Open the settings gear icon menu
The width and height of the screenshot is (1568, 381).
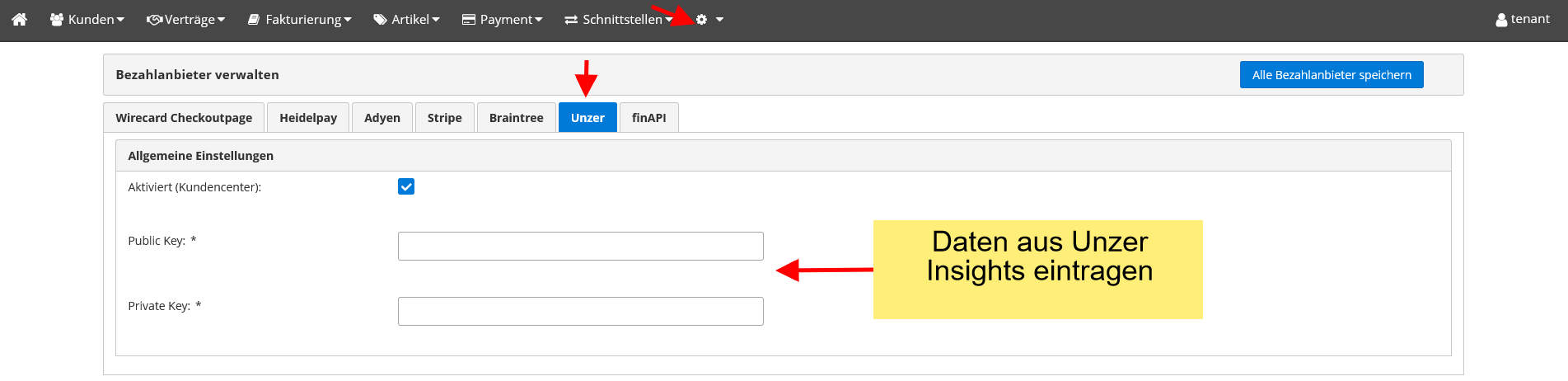[x=708, y=19]
